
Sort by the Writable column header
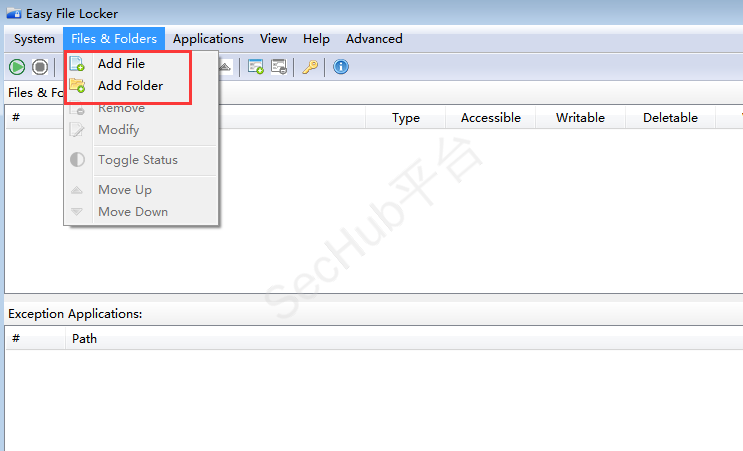(580, 117)
